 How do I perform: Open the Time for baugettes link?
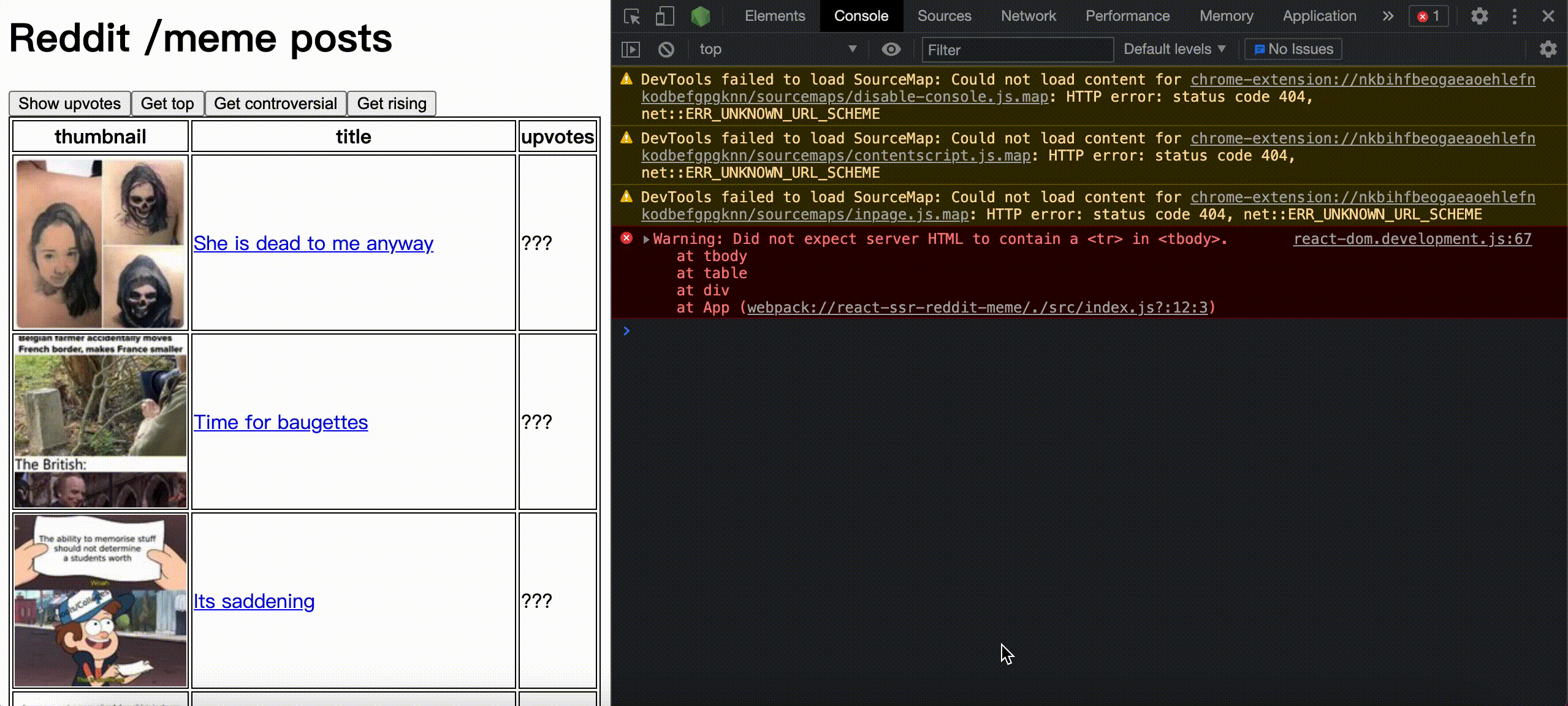(x=281, y=422)
